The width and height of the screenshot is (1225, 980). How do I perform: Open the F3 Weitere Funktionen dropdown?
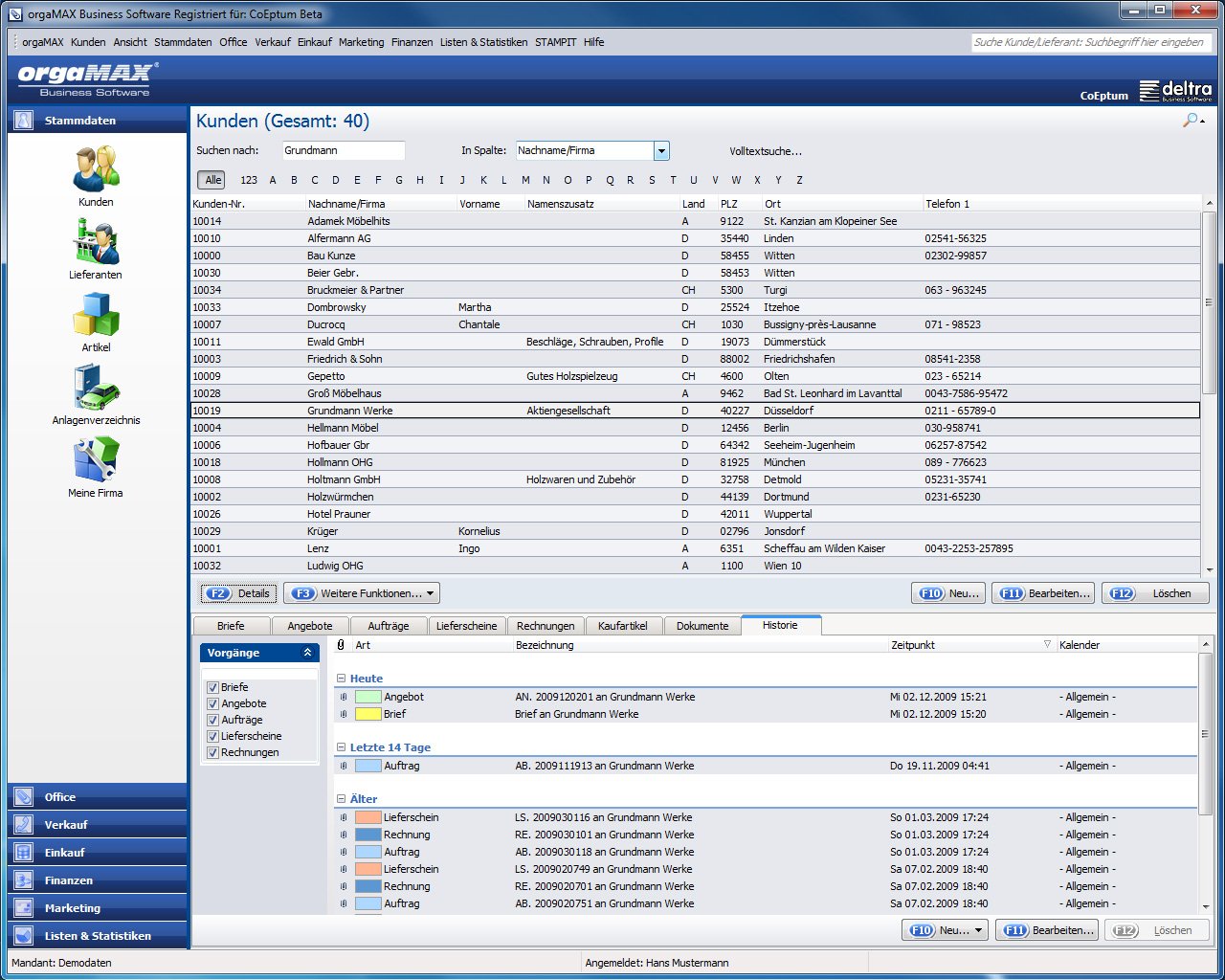pyautogui.click(x=362, y=593)
